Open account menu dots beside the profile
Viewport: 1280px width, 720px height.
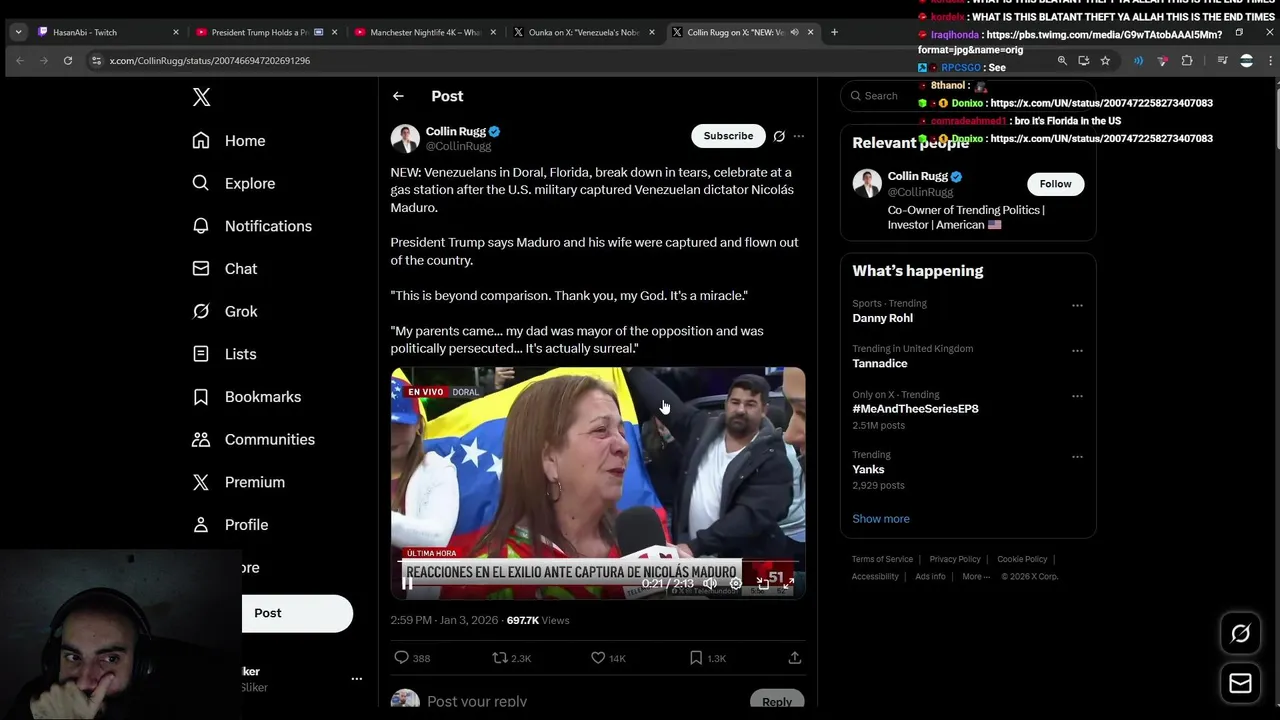point(356,679)
